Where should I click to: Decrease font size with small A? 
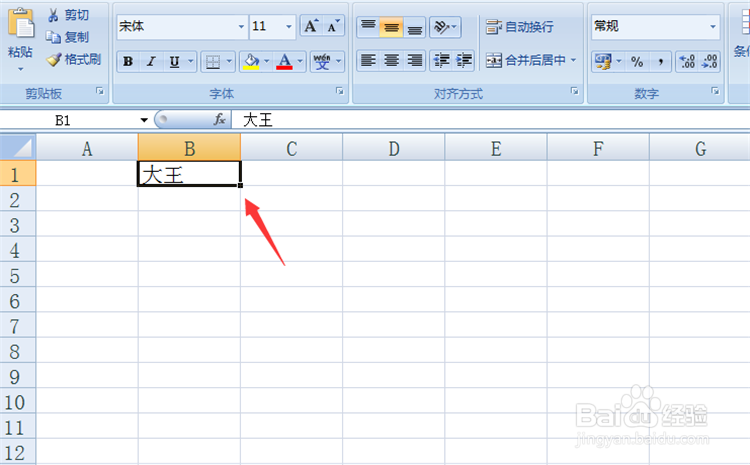333,26
